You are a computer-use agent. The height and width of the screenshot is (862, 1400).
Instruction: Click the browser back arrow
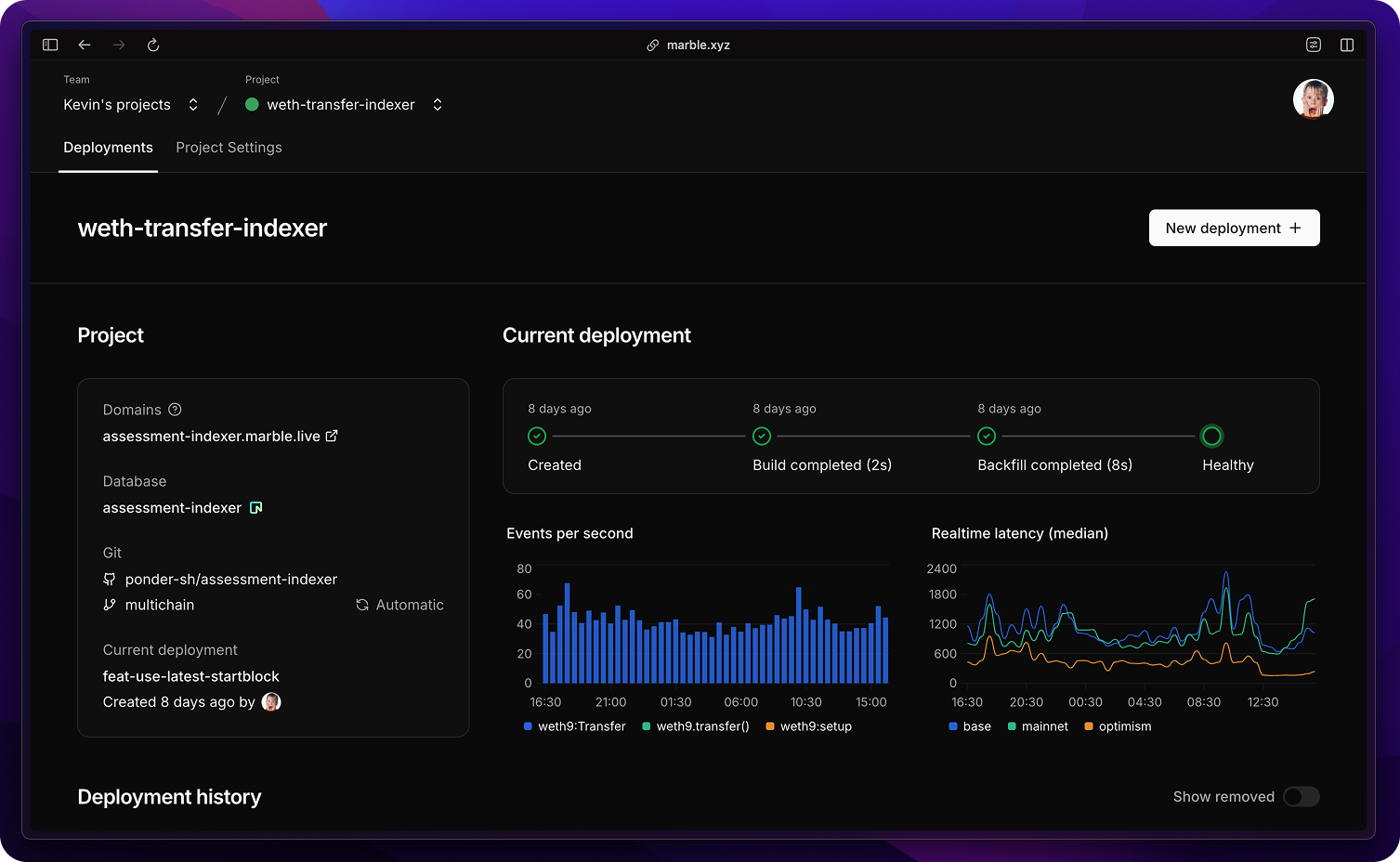[x=85, y=45]
